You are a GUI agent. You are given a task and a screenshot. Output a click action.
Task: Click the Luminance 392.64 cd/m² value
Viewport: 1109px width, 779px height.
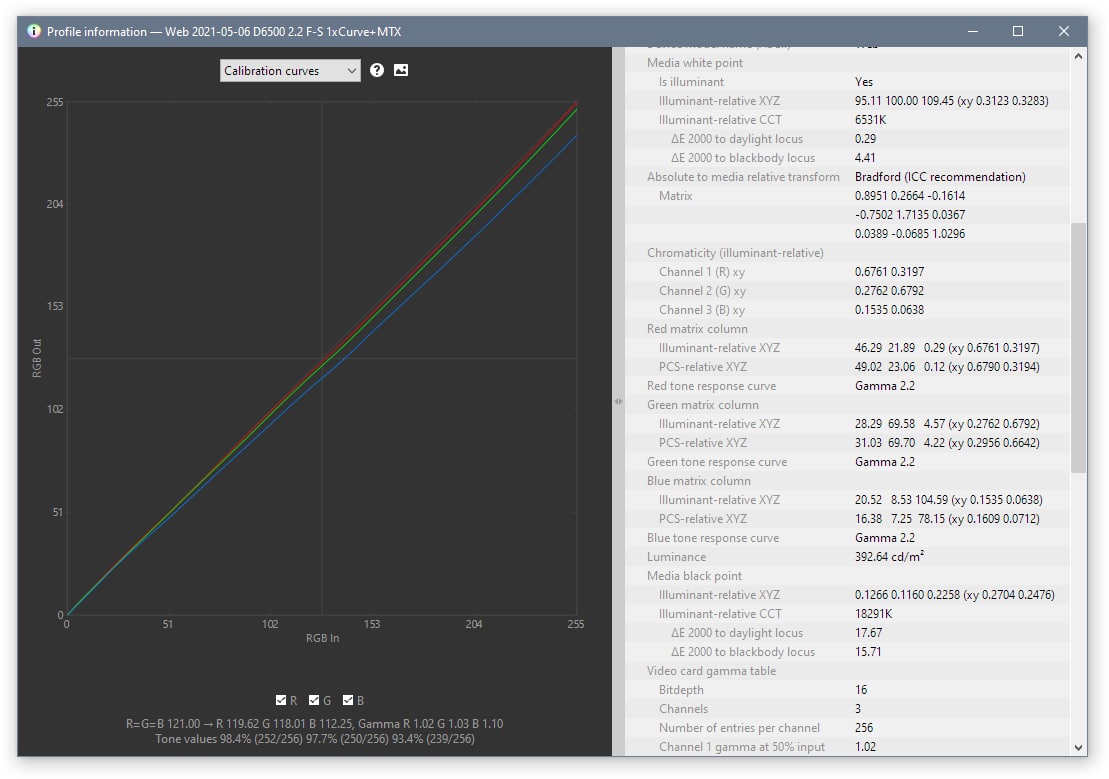893,557
